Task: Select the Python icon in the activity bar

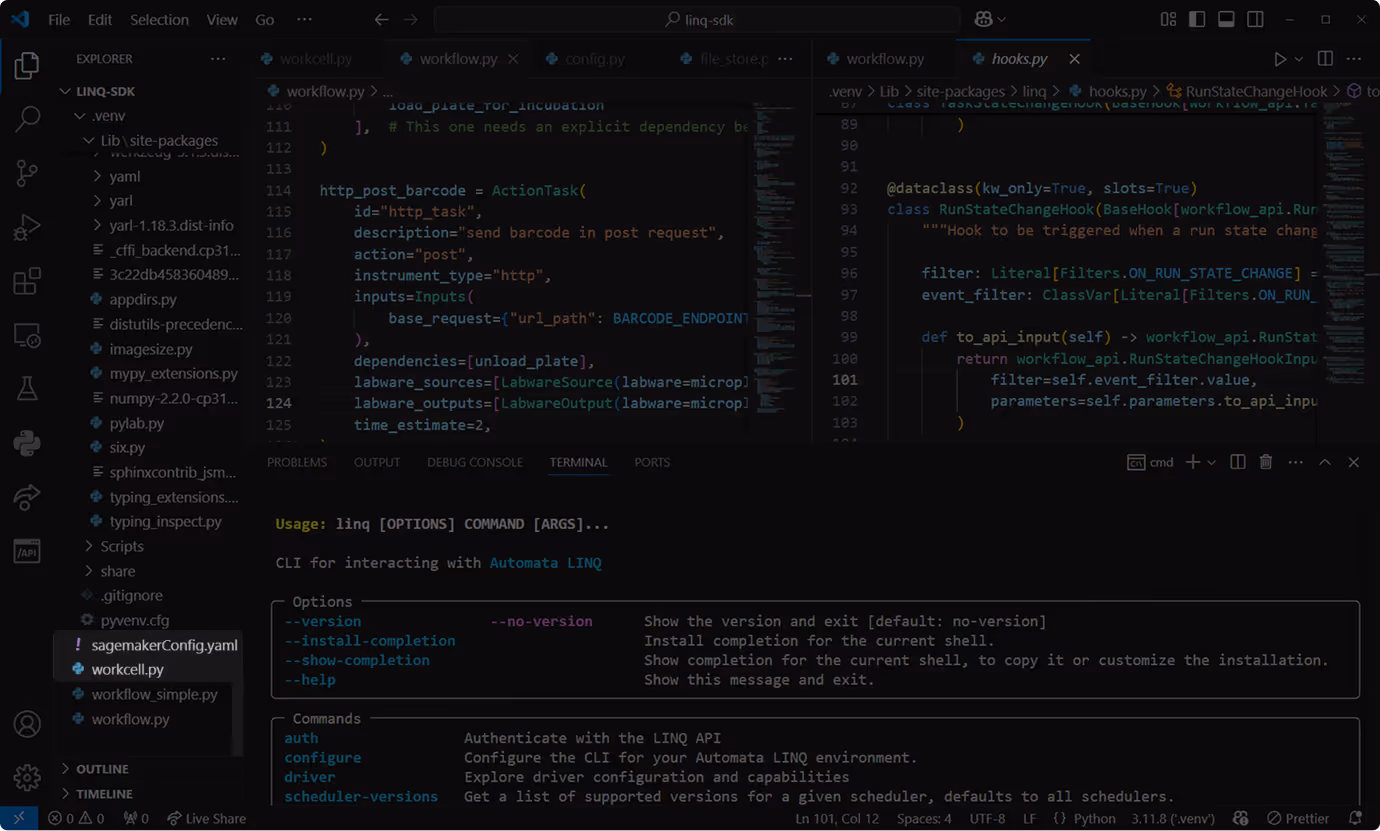Action: click(26, 443)
